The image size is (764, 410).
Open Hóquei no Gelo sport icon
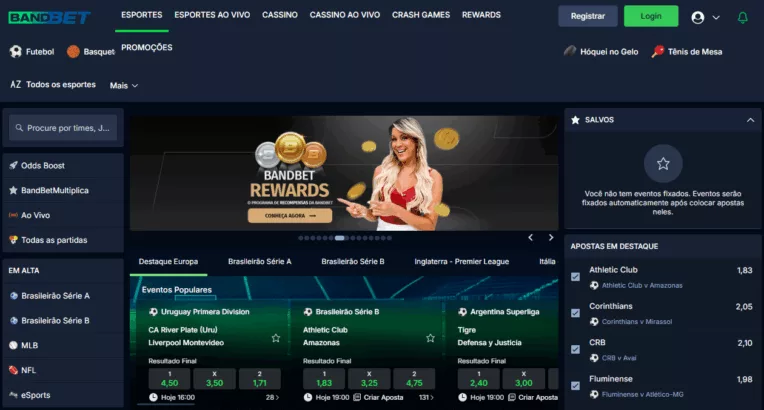(x=570, y=51)
